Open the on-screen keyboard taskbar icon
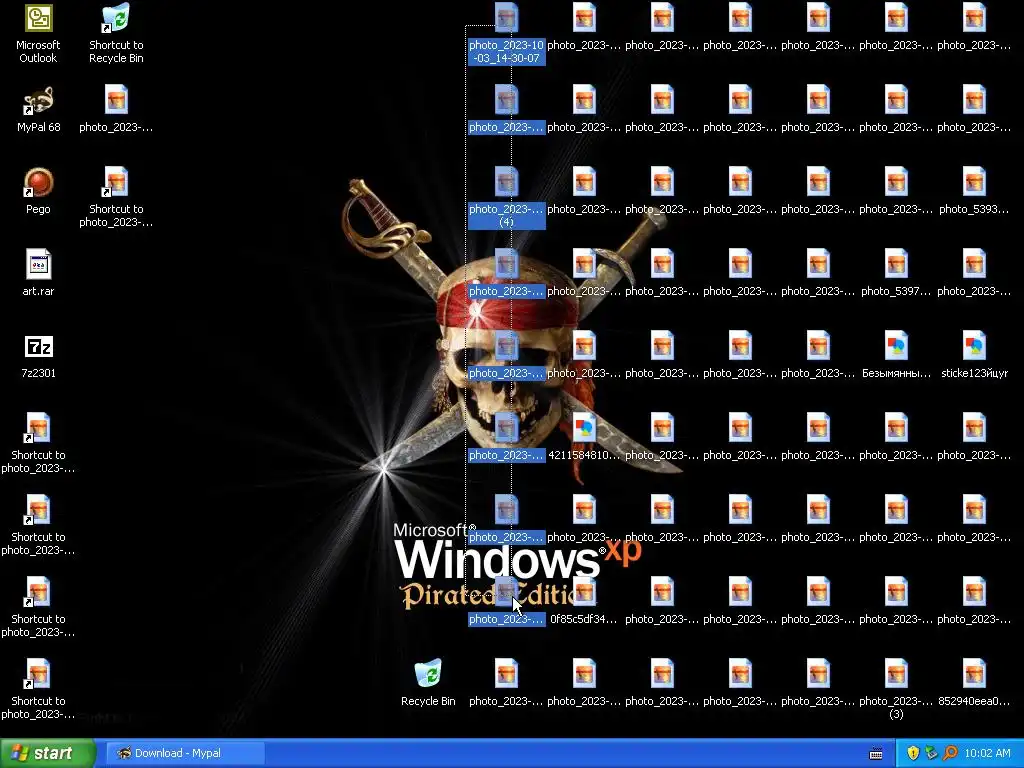 point(876,754)
